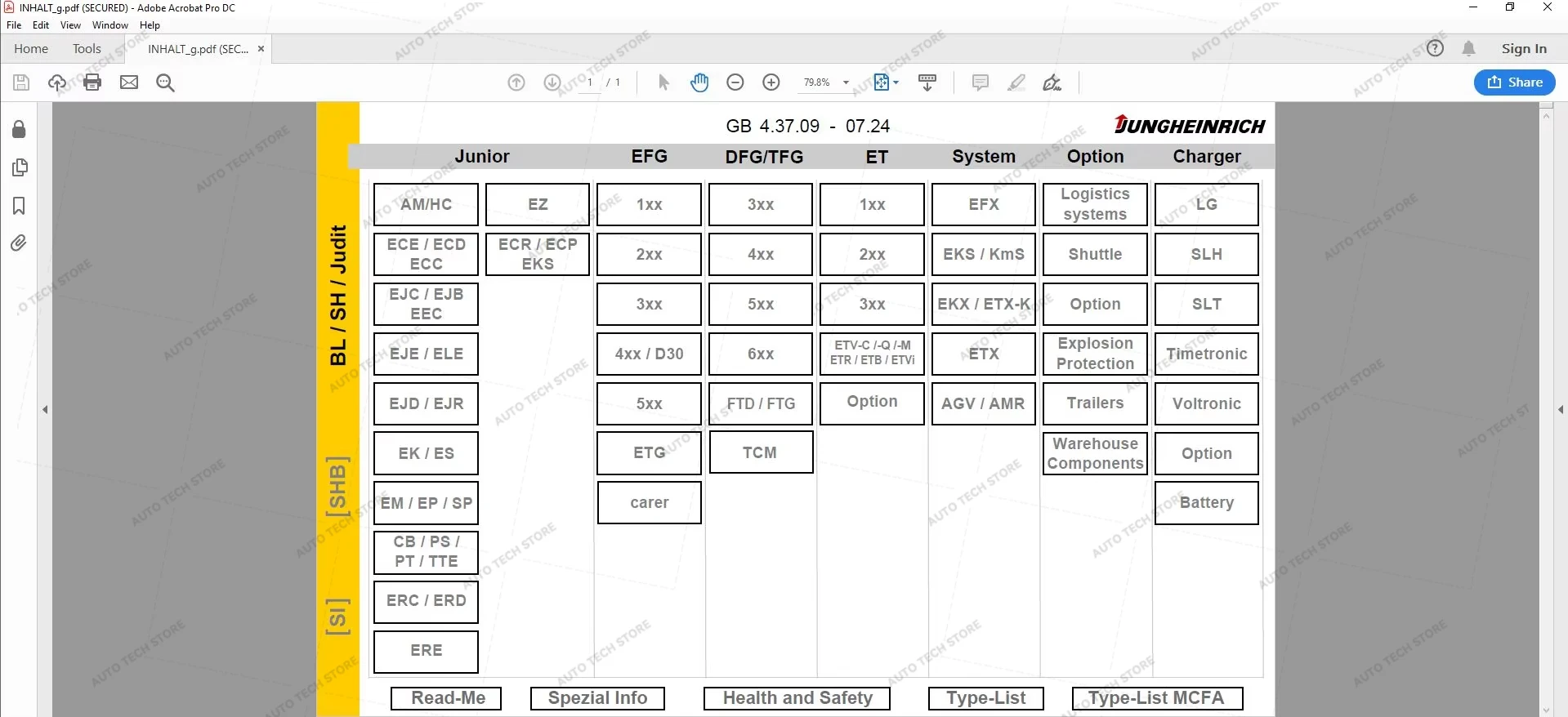Open the Window menu
Screen dimensions: 1568x717
(x=109, y=25)
